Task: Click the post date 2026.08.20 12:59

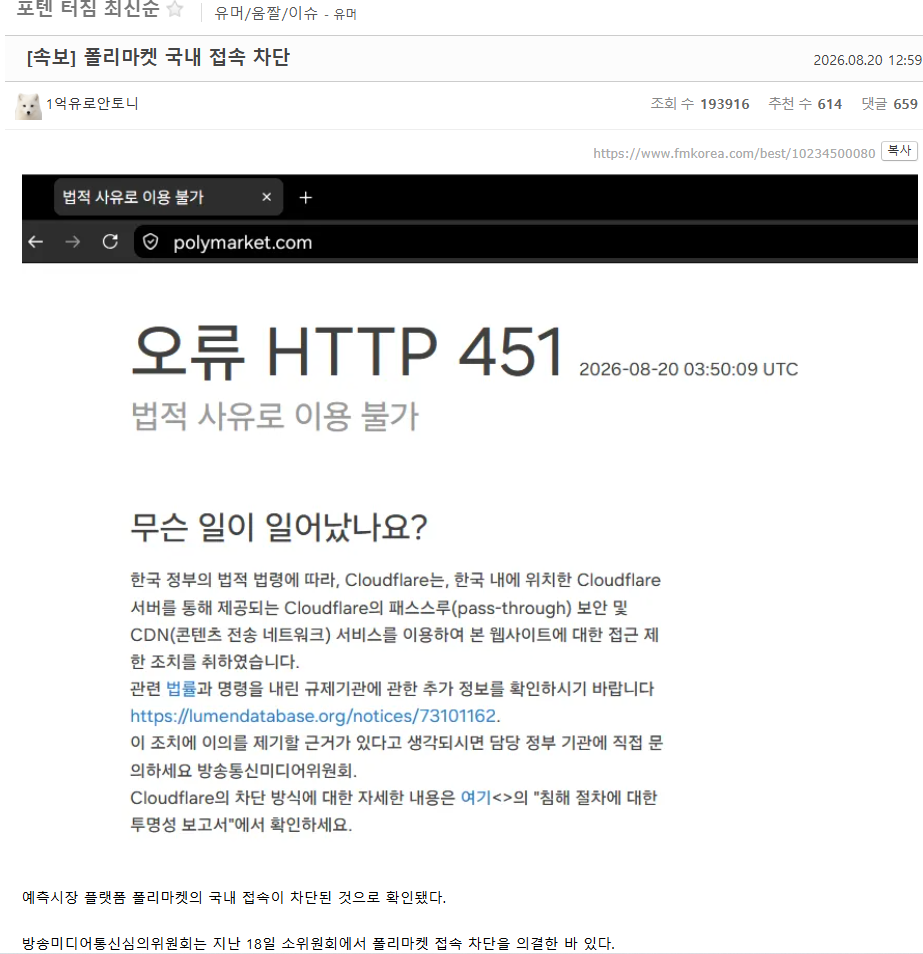Action: [867, 60]
